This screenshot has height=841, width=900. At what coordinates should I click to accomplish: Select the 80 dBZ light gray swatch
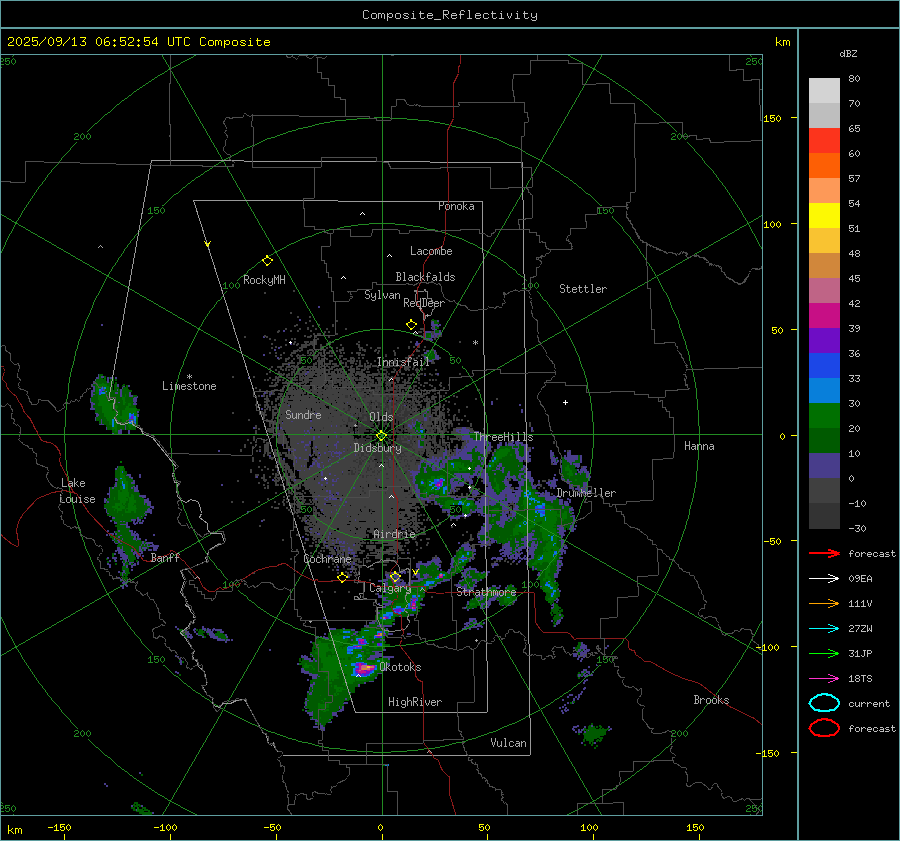(824, 90)
